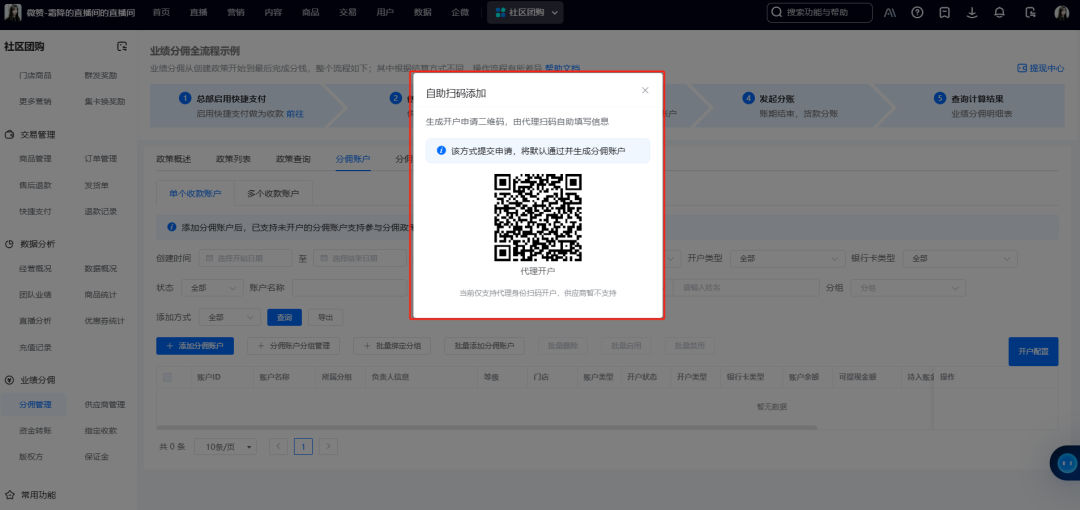The image size is (1080, 510).
Task: Switch to 政策概述 tab
Action: coord(174,159)
